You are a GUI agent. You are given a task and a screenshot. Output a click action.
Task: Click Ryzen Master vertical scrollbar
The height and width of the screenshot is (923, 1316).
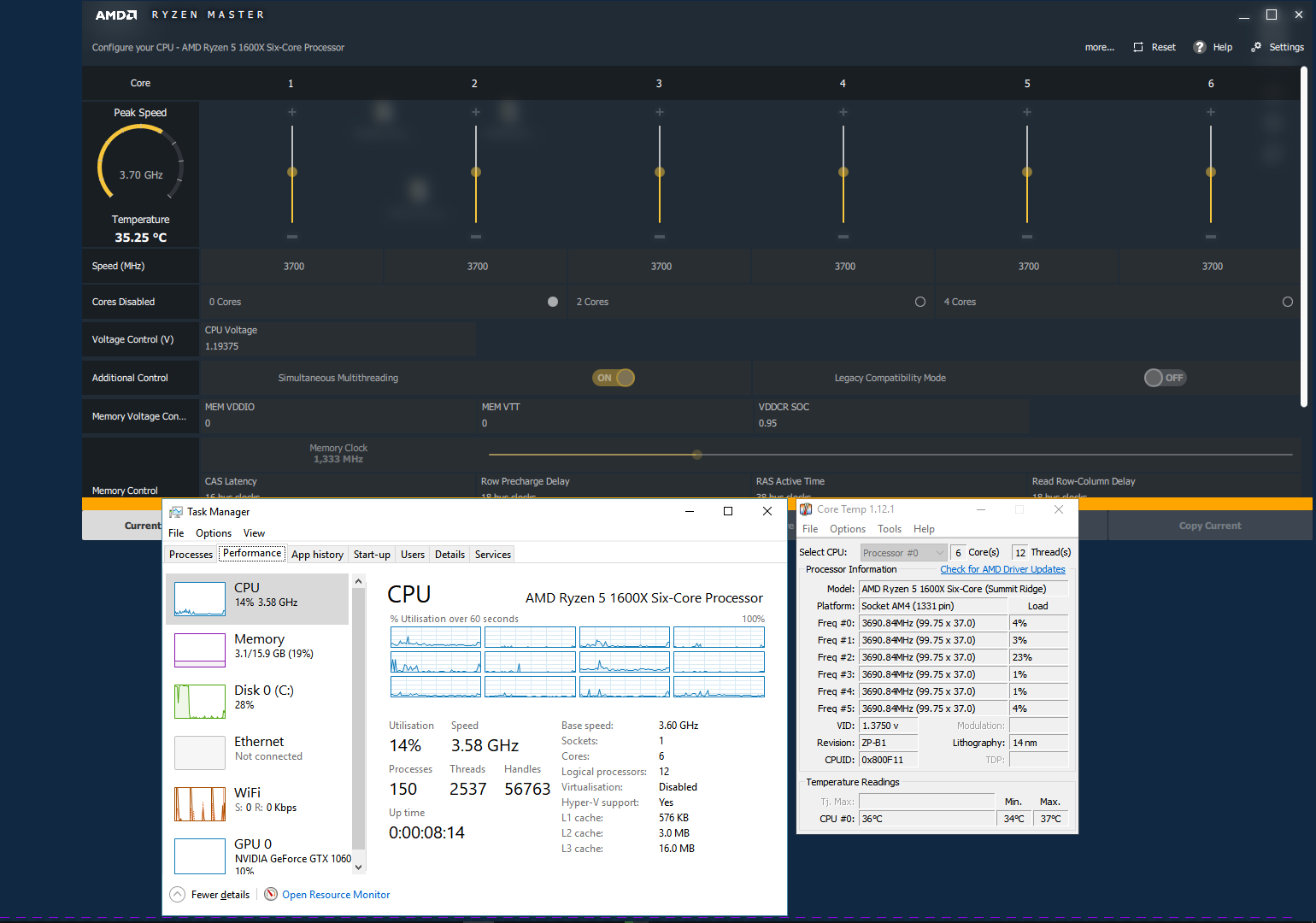(x=1304, y=236)
